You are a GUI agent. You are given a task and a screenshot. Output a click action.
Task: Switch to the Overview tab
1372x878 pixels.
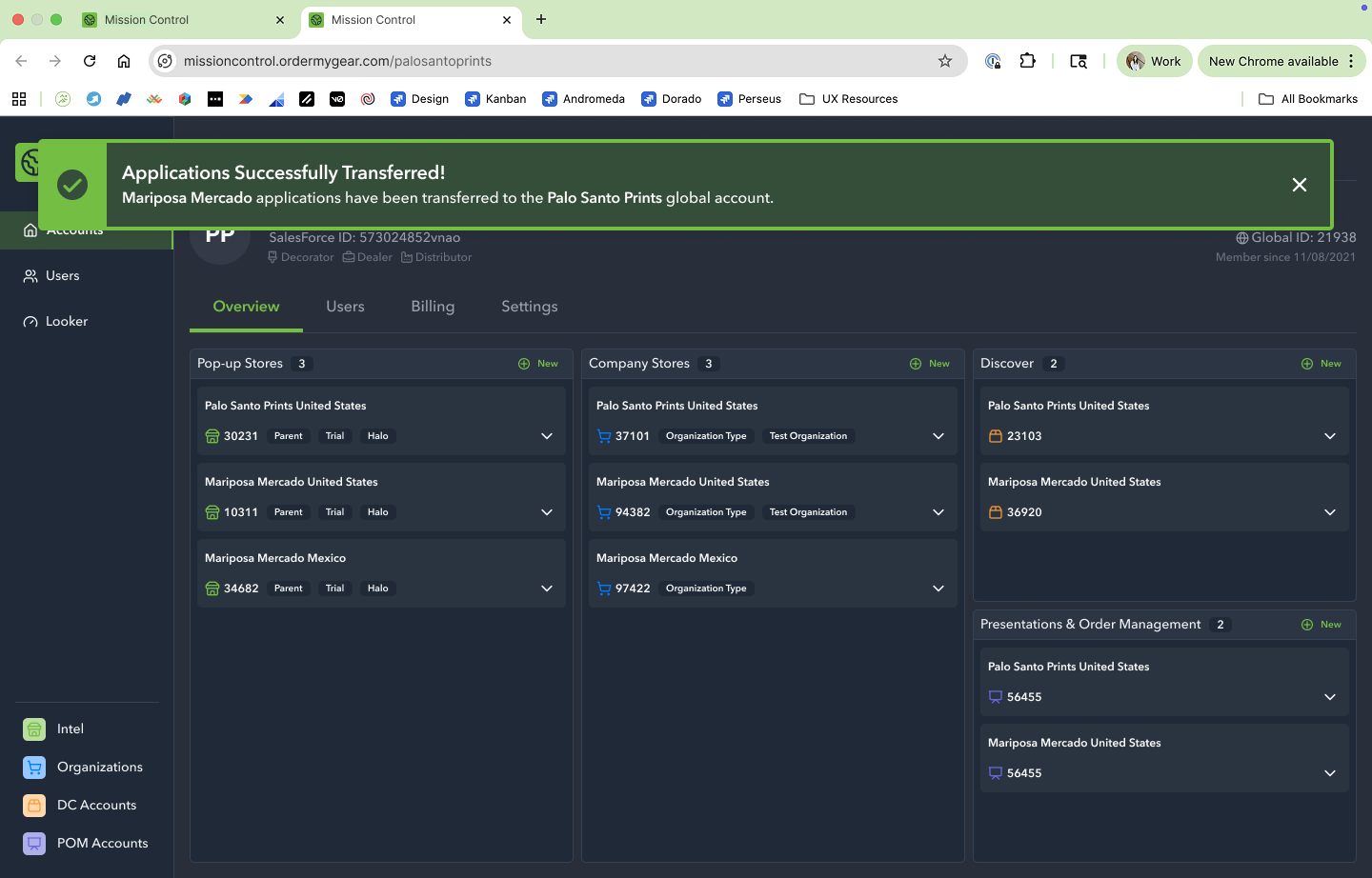pyautogui.click(x=246, y=307)
